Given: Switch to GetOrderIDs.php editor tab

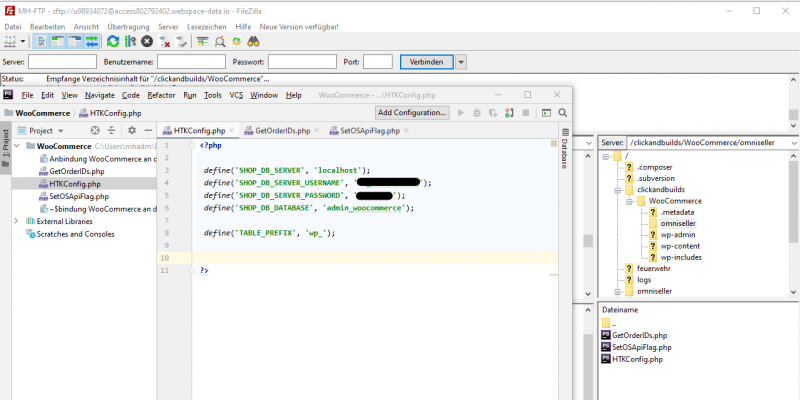Looking at the screenshot, I should (x=282, y=130).
